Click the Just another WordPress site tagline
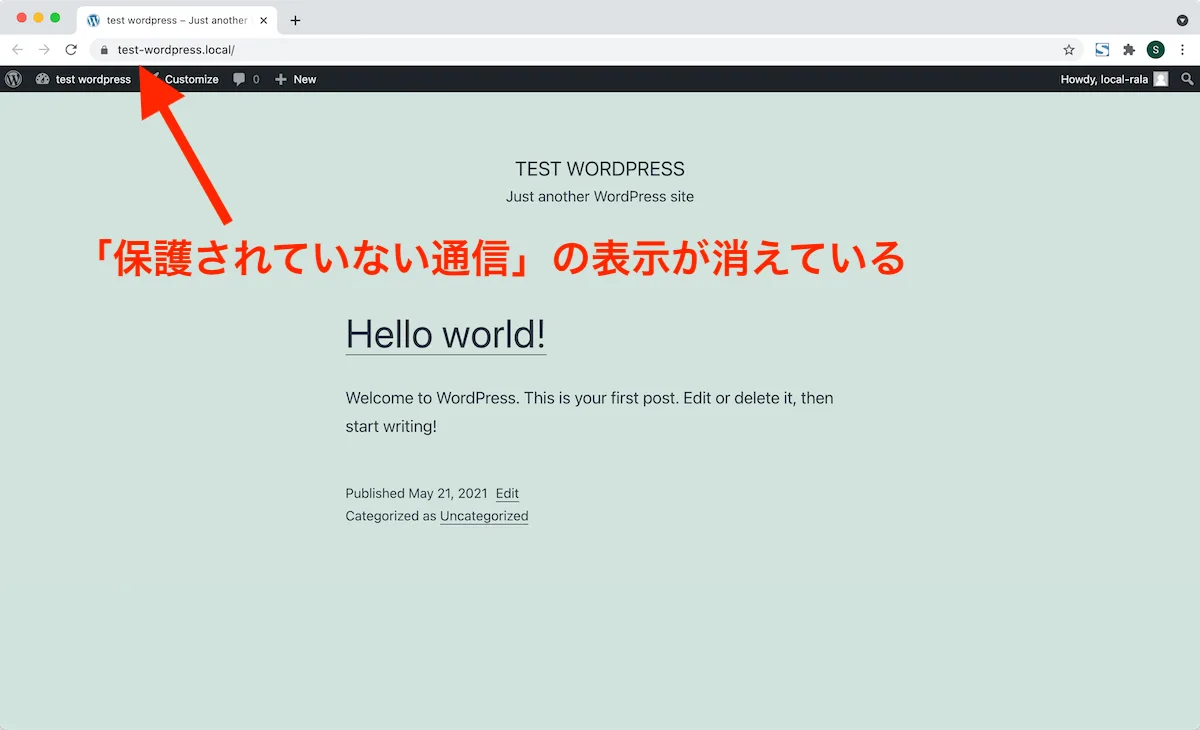The width and height of the screenshot is (1200, 730). 600,196
